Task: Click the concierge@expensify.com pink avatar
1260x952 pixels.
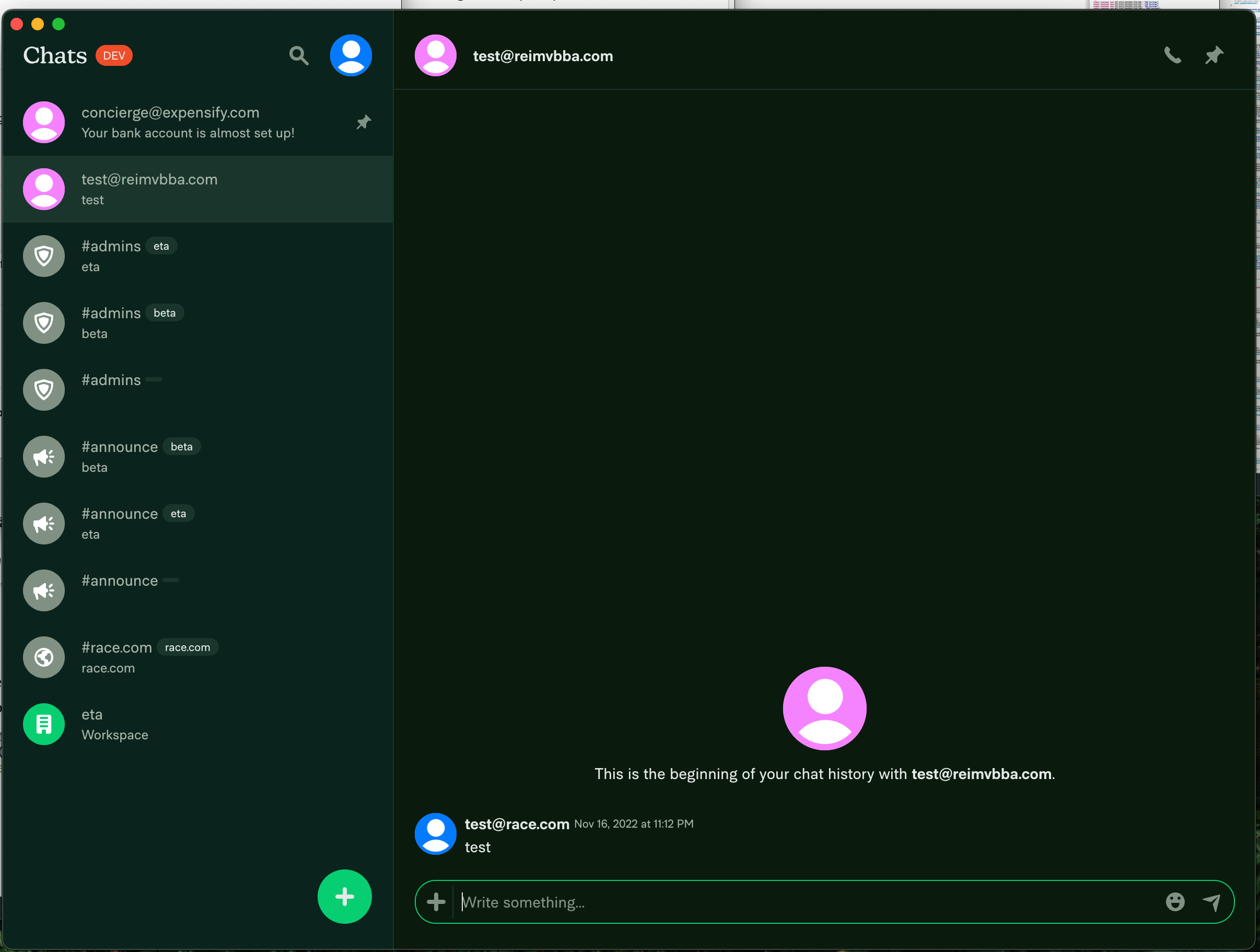Action: 44,122
